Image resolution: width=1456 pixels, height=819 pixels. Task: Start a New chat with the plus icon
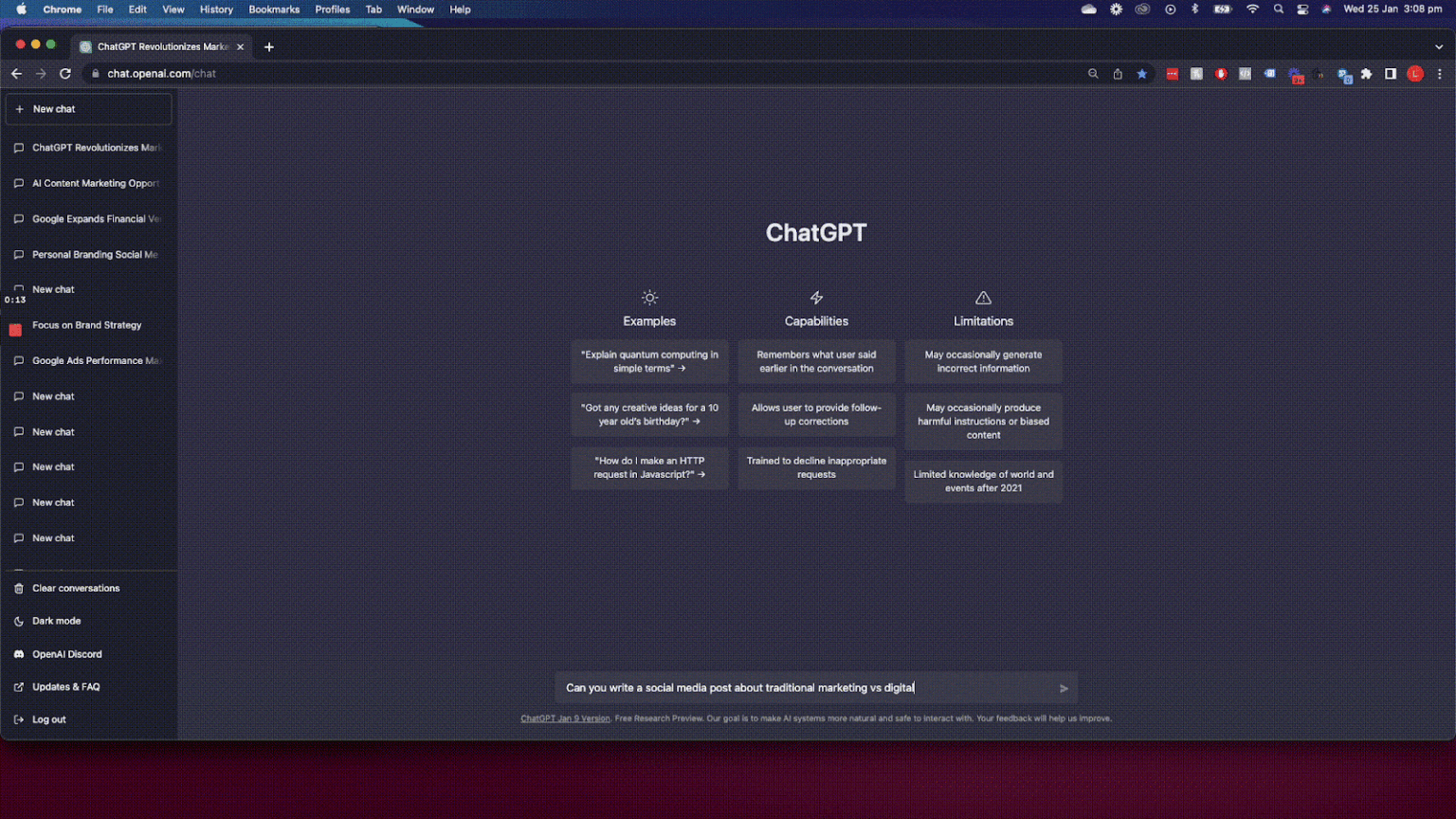pyautogui.click(x=20, y=108)
